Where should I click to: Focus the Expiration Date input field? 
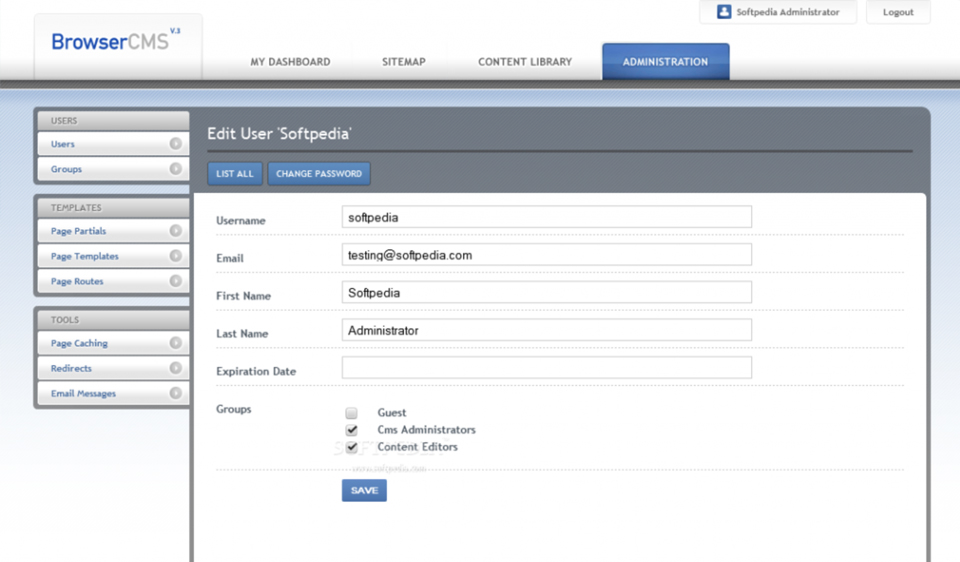coord(546,368)
